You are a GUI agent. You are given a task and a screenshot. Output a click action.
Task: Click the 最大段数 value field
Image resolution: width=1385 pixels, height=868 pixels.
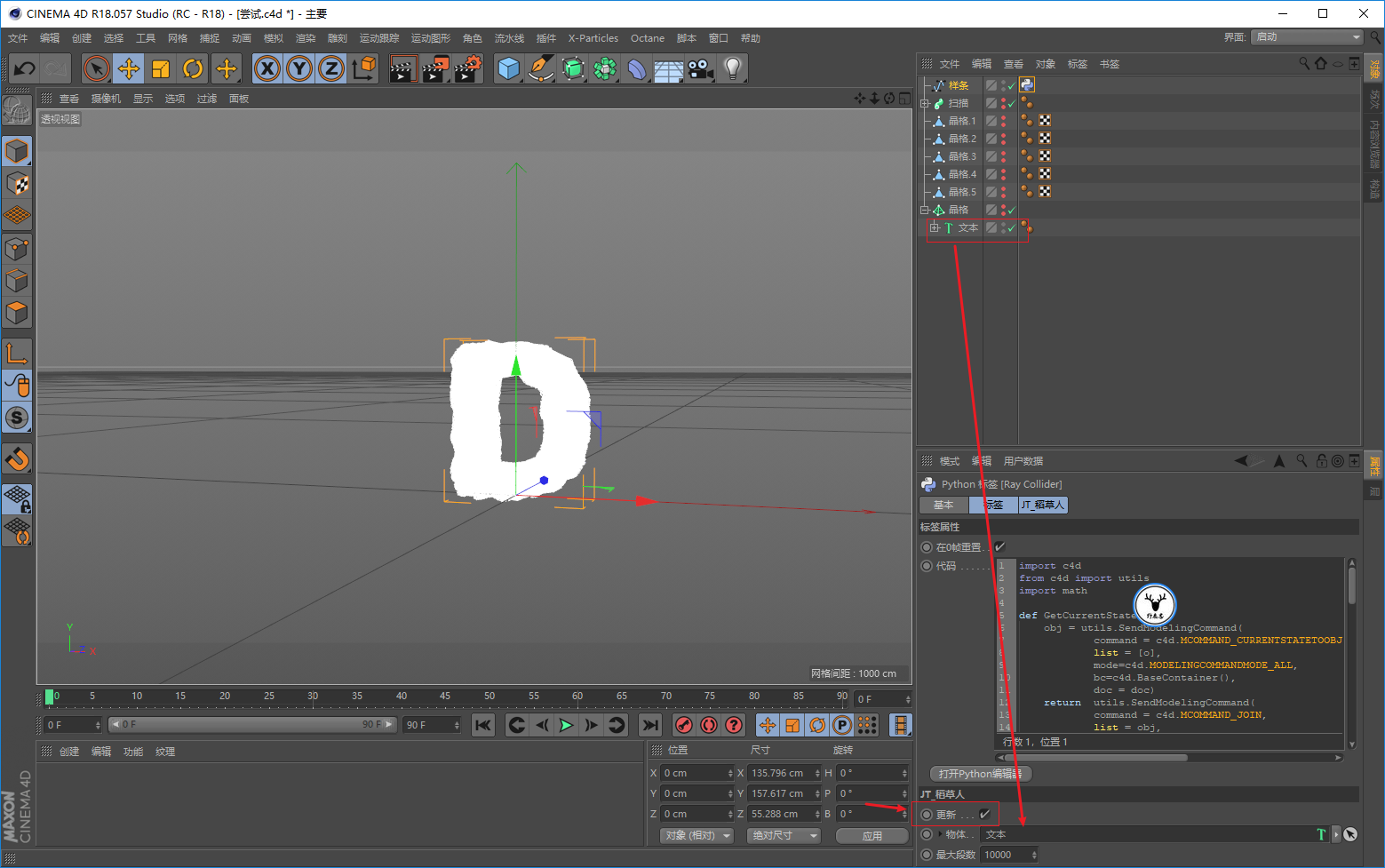pyautogui.click(x=1009, y=855)
